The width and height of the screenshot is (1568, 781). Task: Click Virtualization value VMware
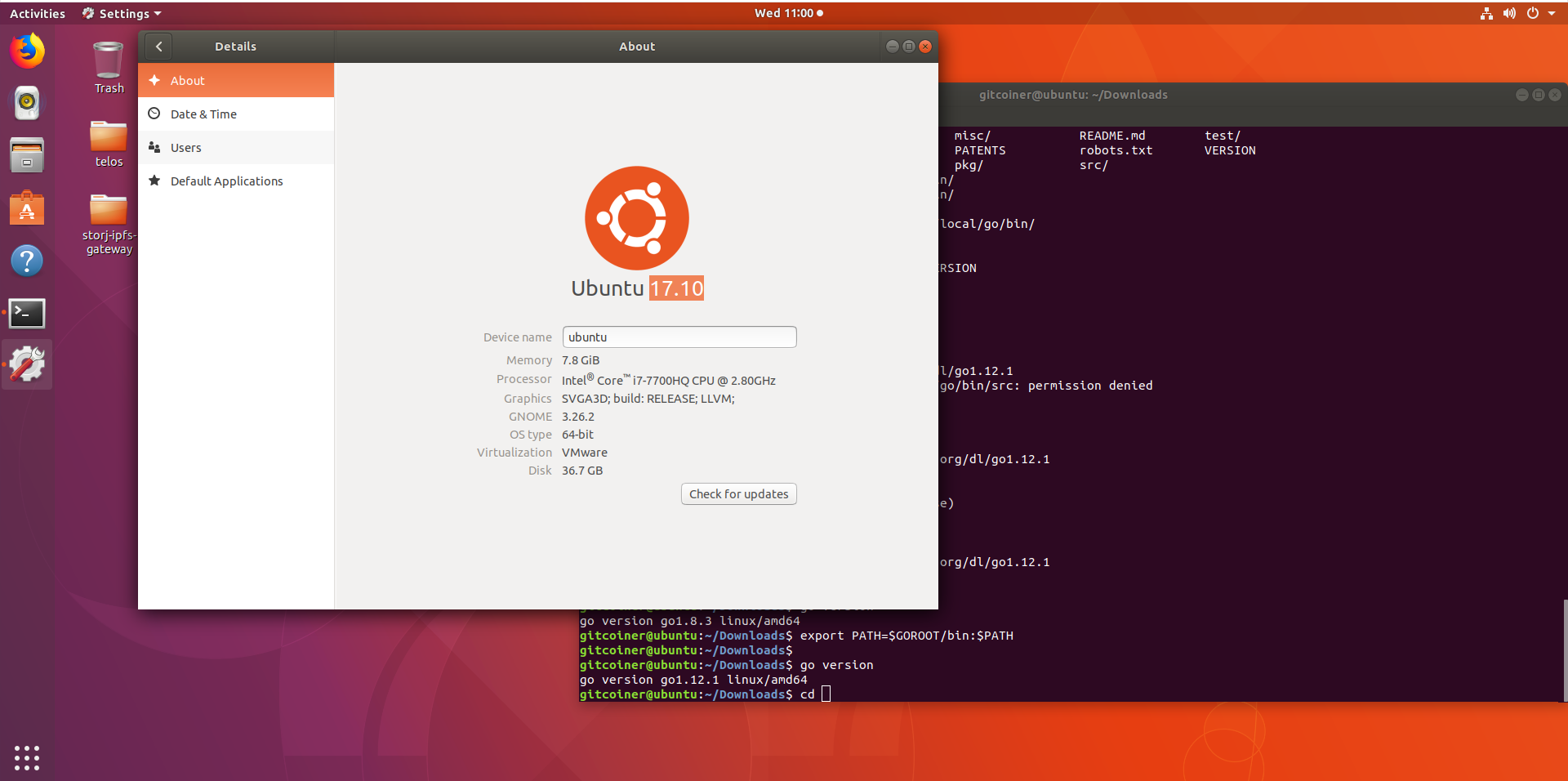click(x=585, y=453)
